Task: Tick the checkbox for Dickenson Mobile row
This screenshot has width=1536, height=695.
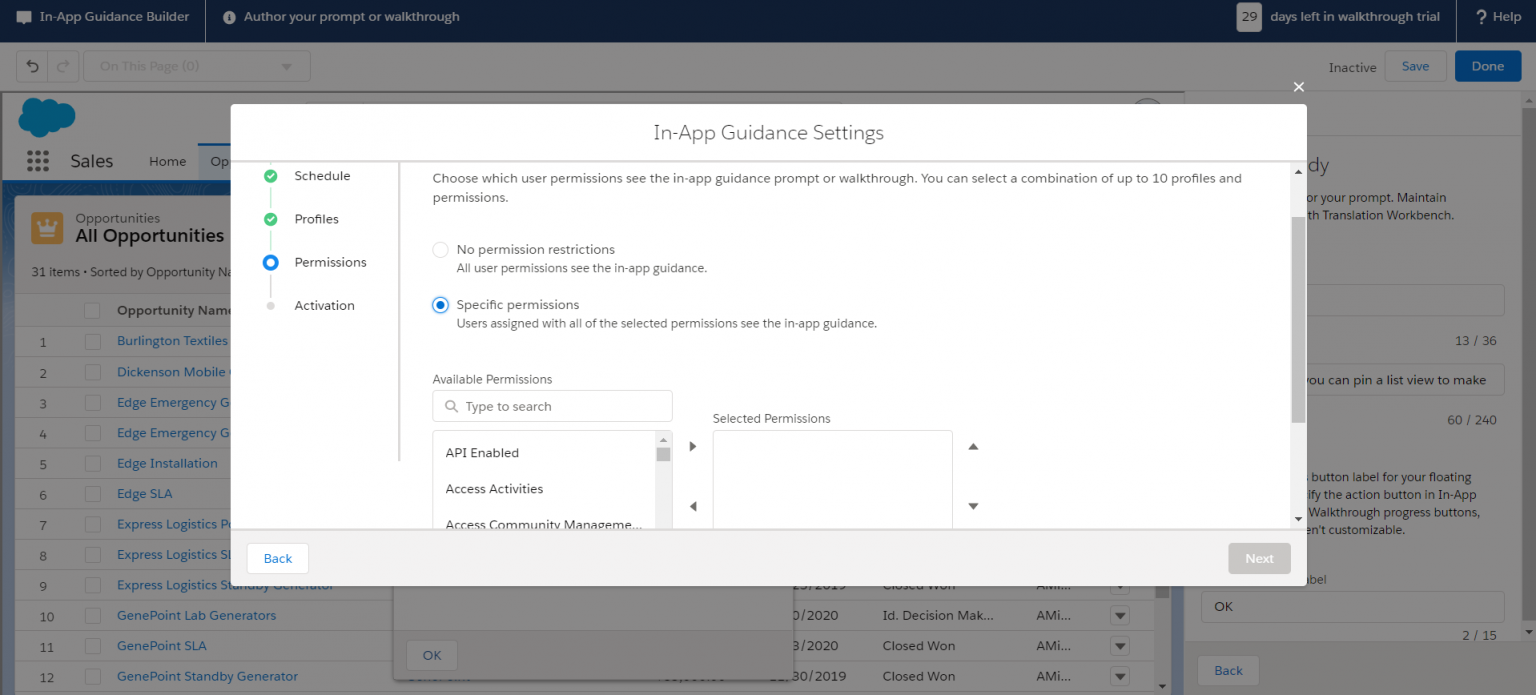Action: (x=93, y=372)
